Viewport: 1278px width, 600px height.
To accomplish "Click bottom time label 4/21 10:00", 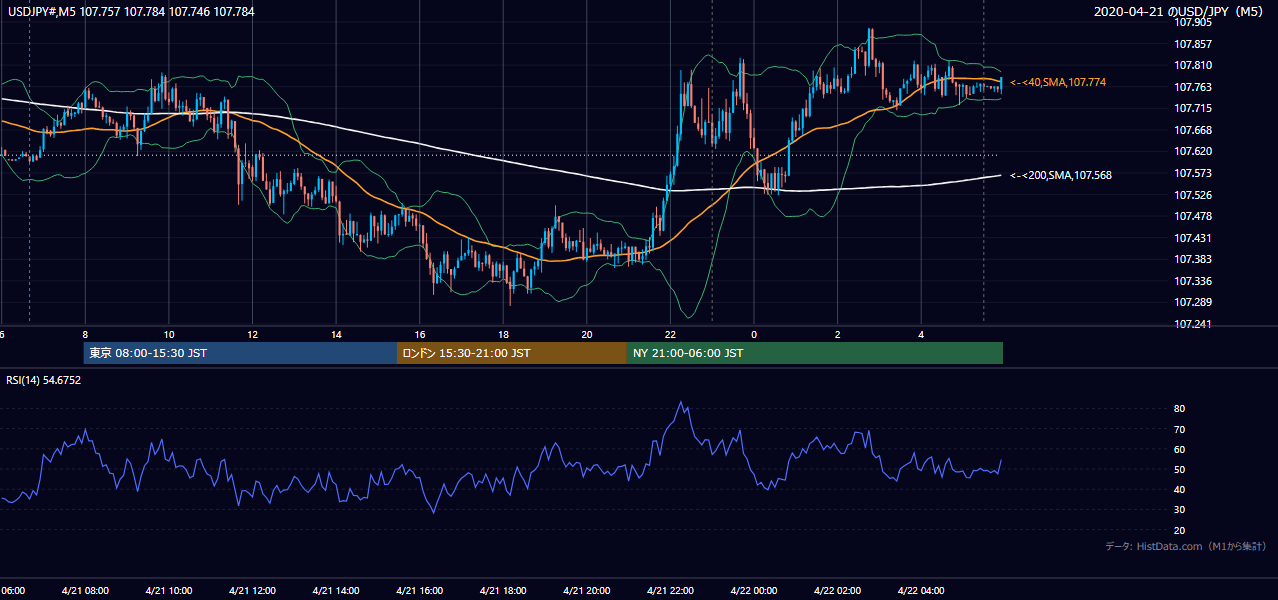I will pyautogui.click(x=168, y=591).
